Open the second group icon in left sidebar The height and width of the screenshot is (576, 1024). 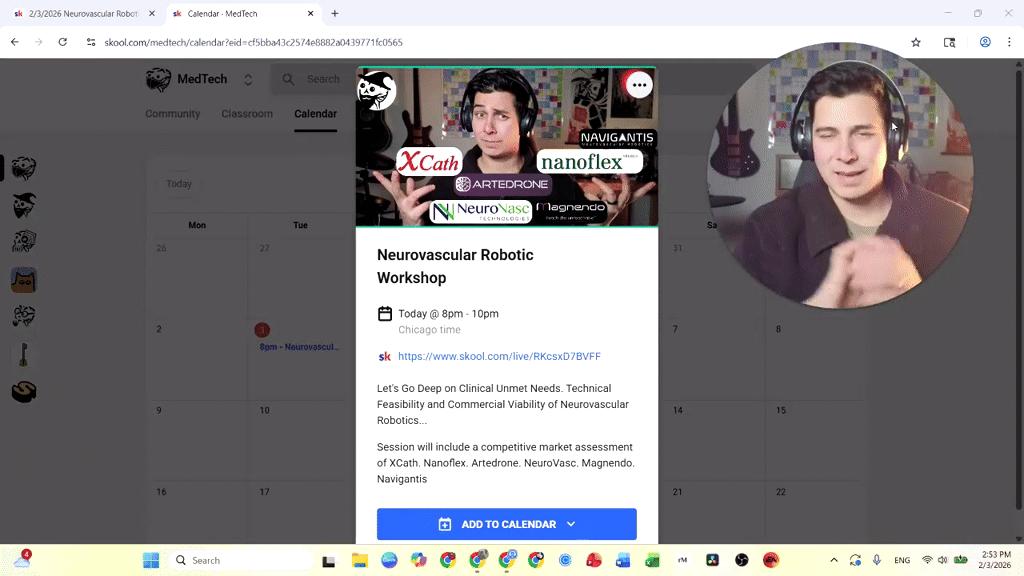(x=24, y=205)
